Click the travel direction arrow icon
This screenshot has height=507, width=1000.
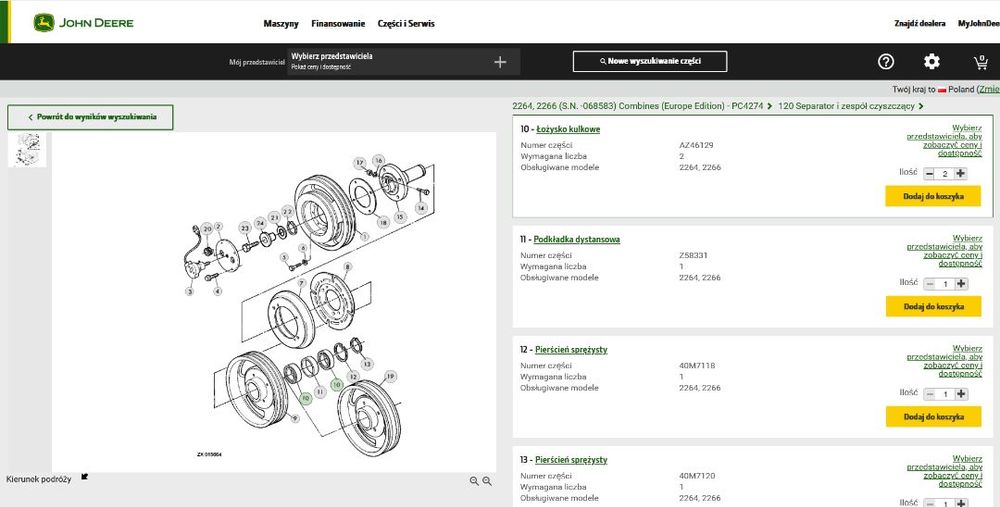coord(85,476)
